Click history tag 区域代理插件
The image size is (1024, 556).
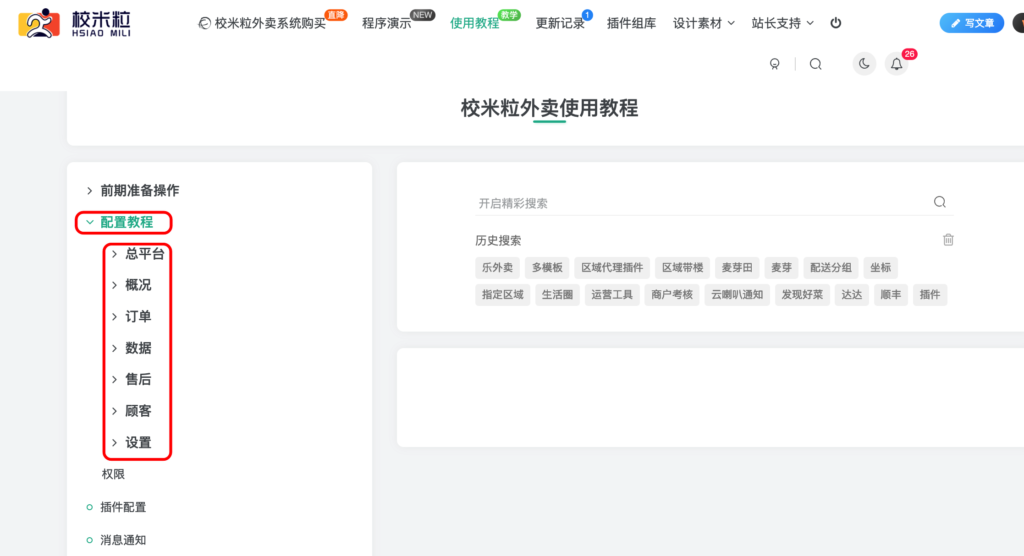[612, 267]
